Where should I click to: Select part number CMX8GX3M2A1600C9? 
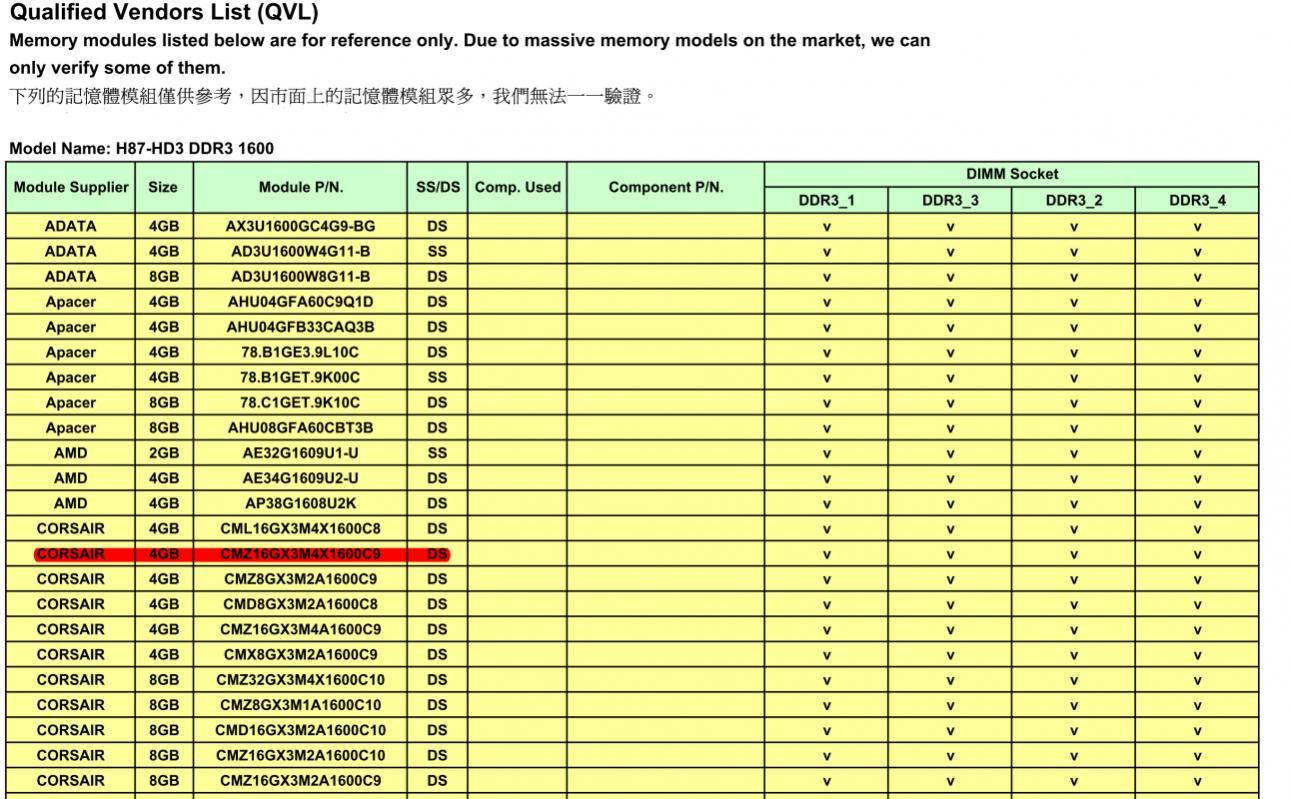click(x=300, y=655)
